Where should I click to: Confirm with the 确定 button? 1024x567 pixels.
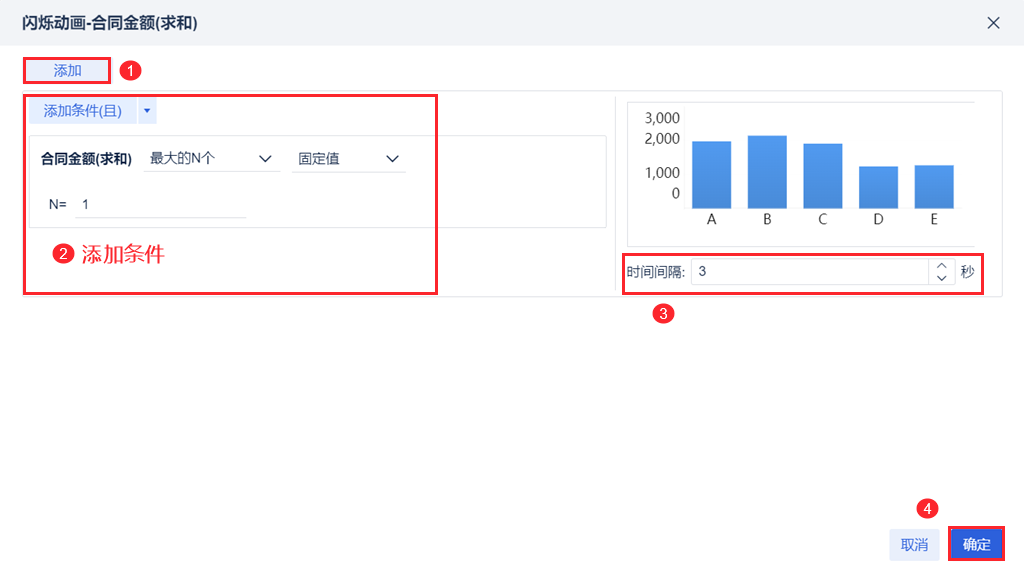[x=976, y=544]
